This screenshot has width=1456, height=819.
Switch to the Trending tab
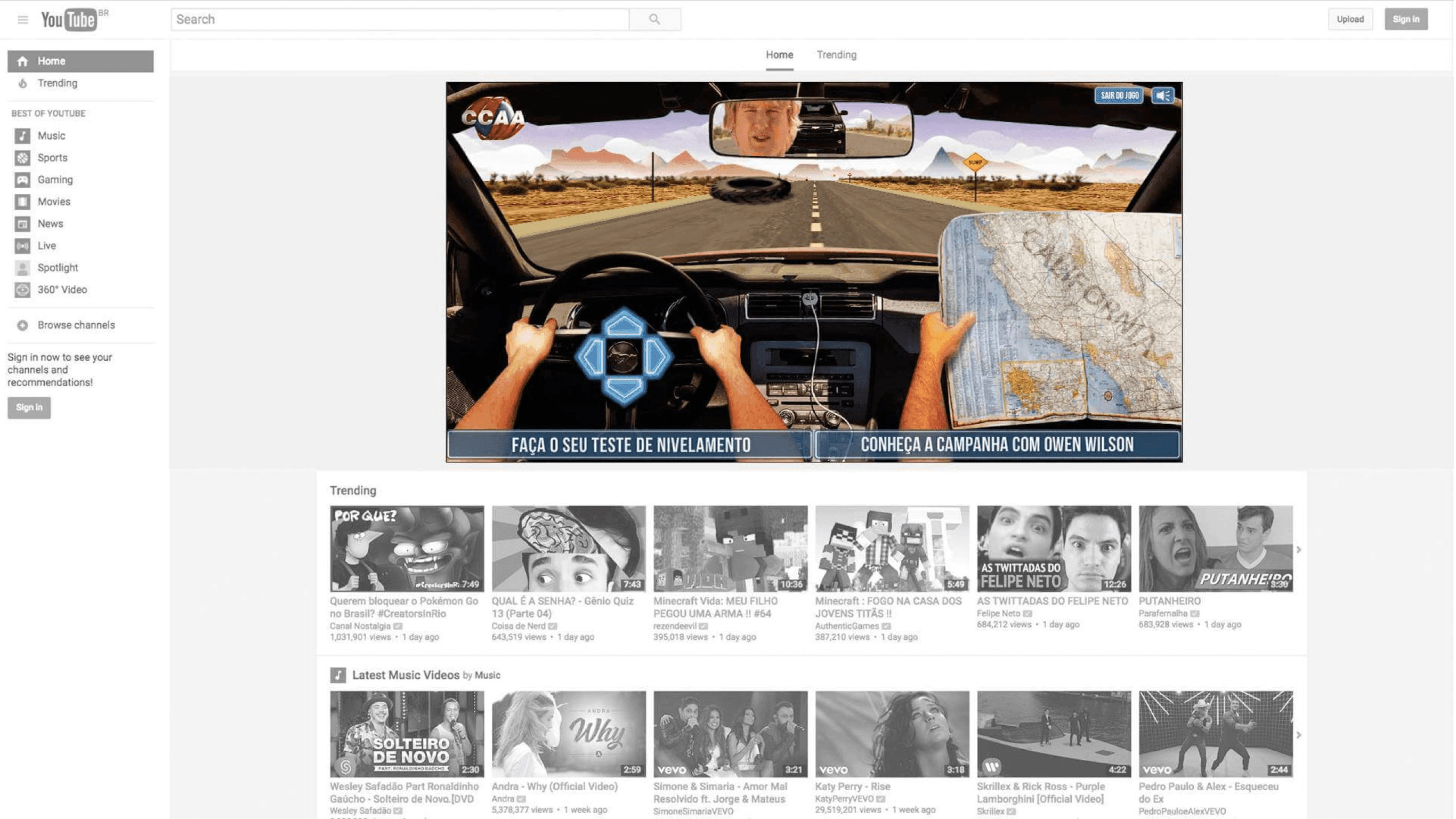[836, 55]
